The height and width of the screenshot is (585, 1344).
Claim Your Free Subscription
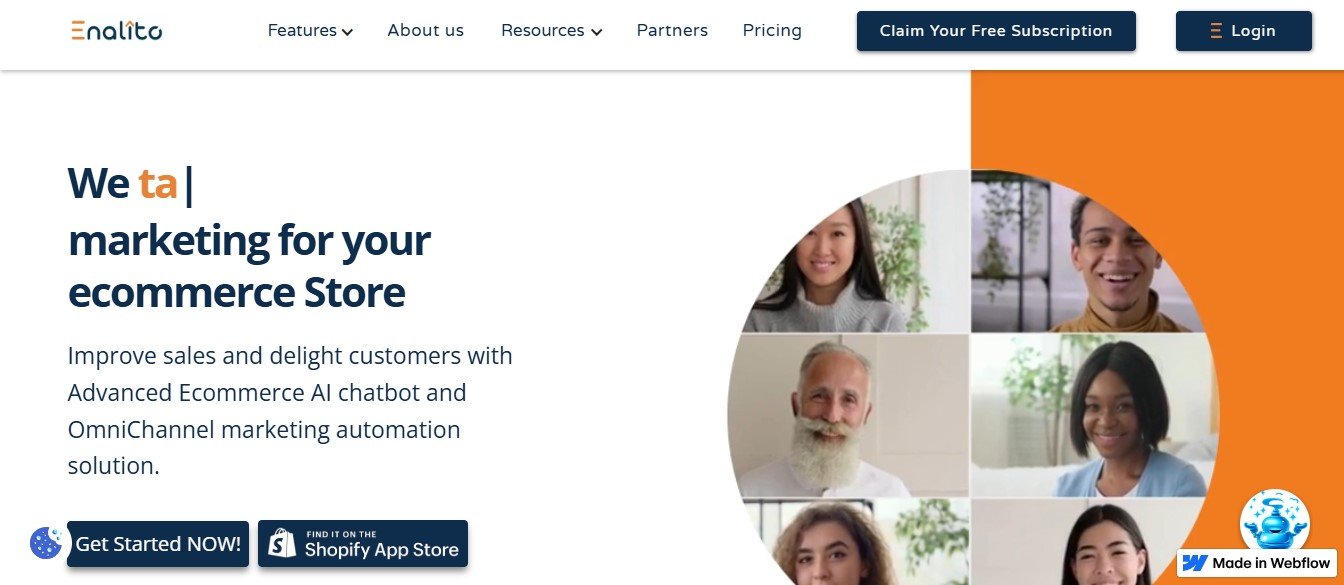pos(995,31)
